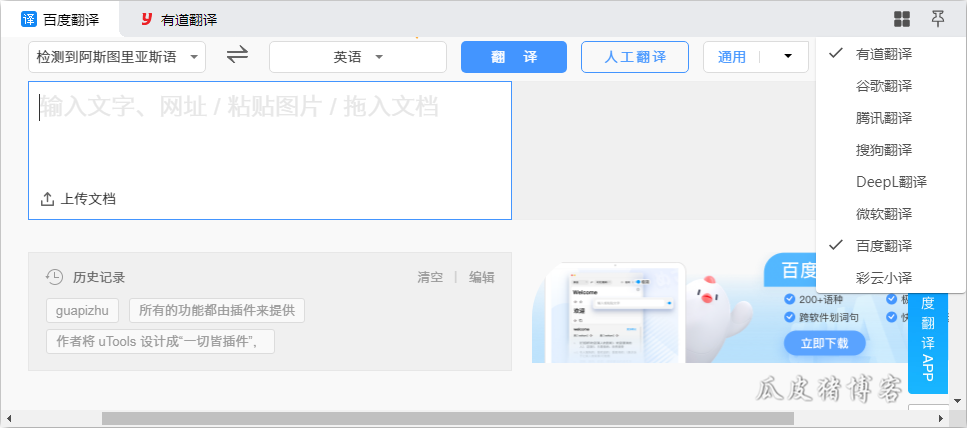This screenshot has width=967, height=428.
Task: Switch to the 有道翻译 tab
Action: point(179,20)
